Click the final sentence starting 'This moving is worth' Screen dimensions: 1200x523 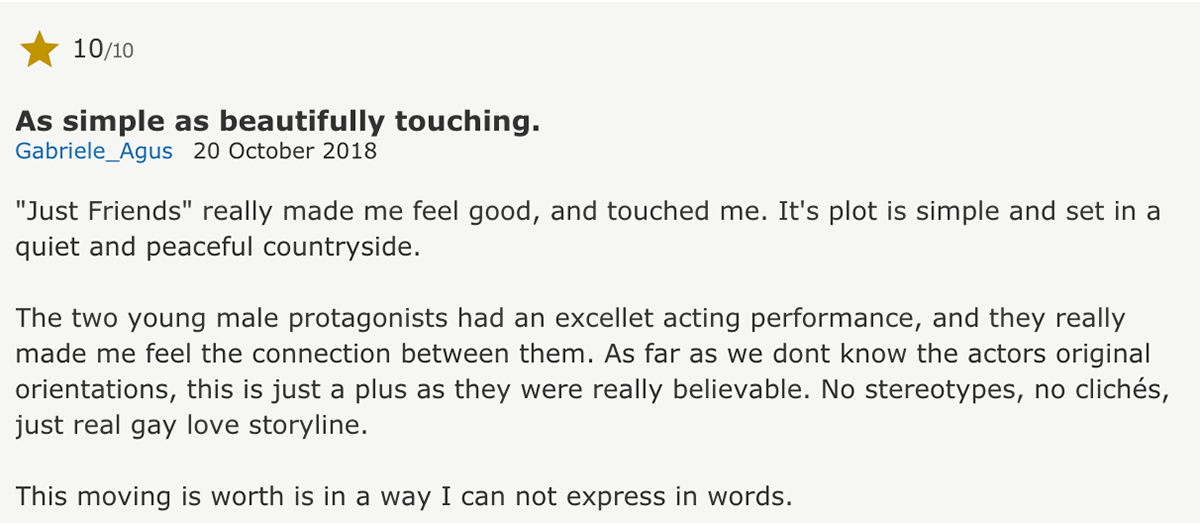(404, 496)
